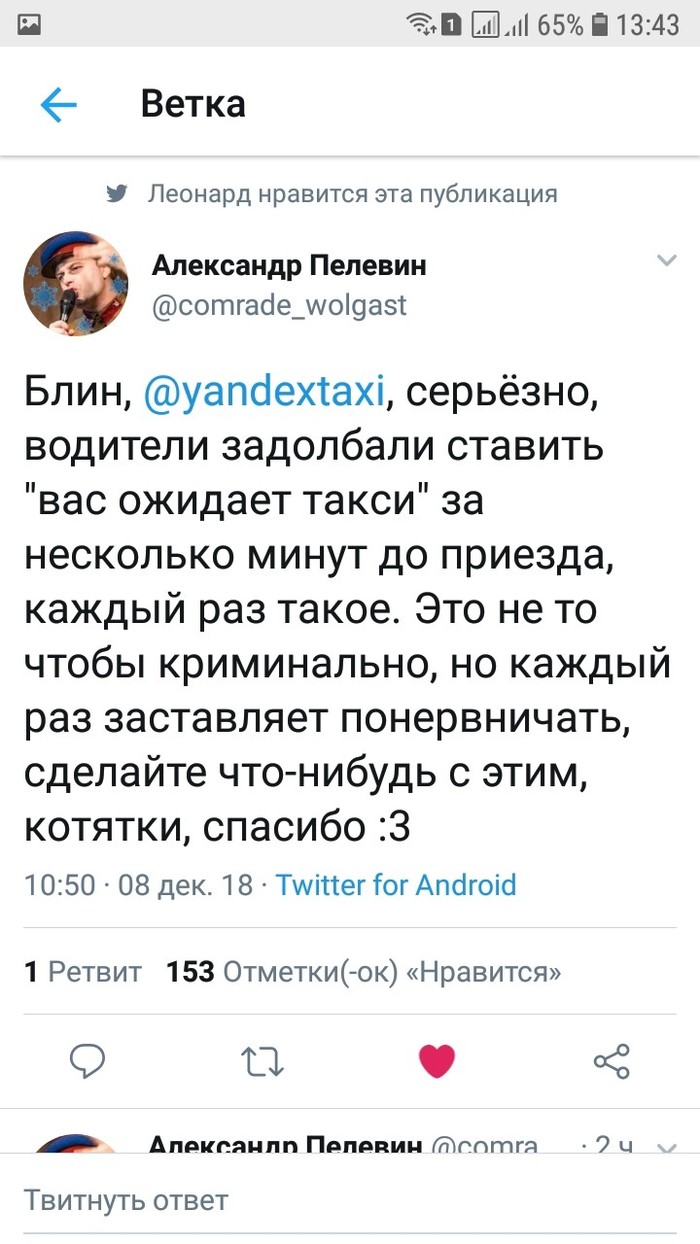This screenshot has height=1244, width=700.
Task: Tap the battery icon in status bar
Action: pos(600,23)
